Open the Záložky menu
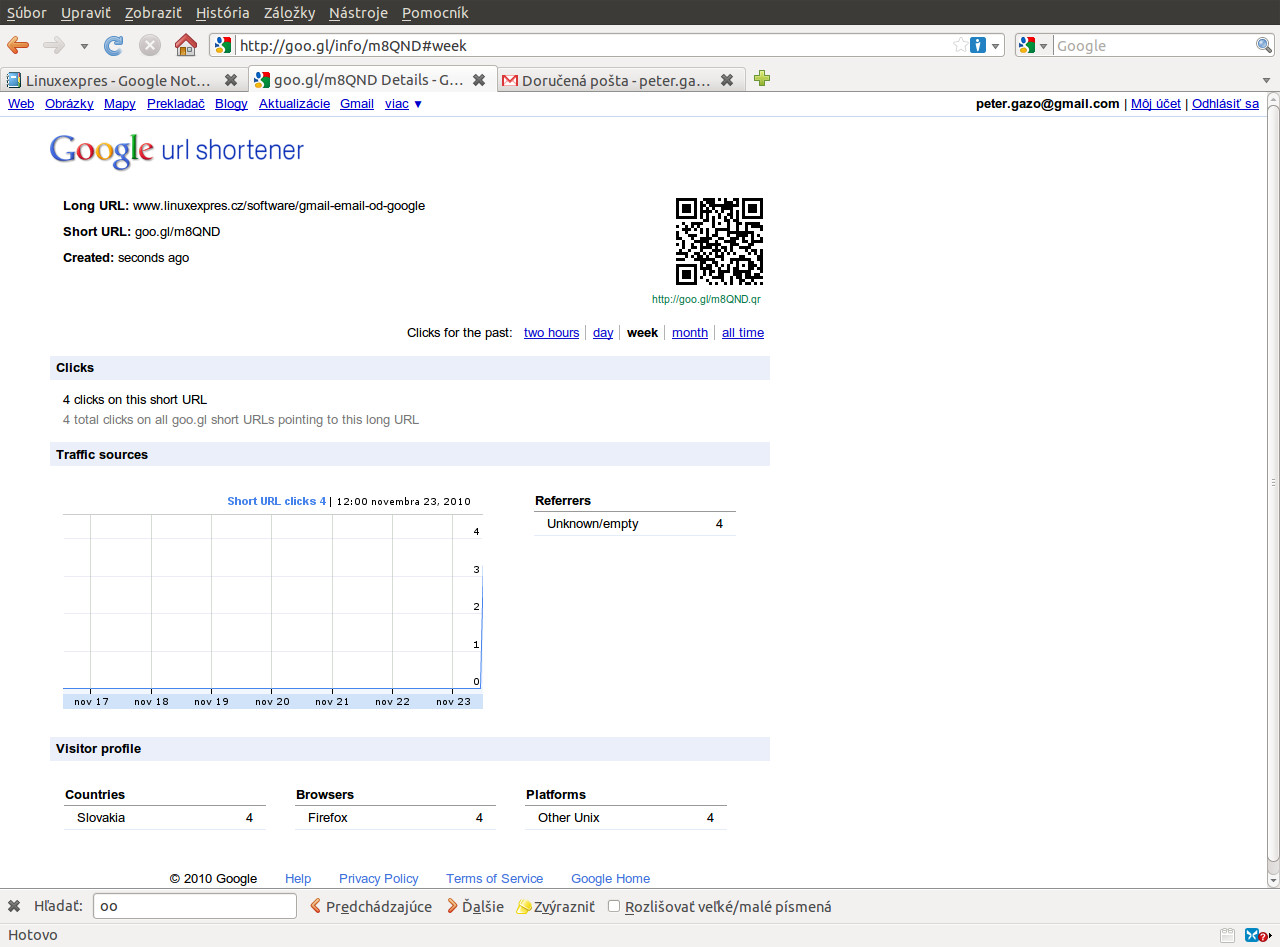The width and height of the screenshot is (1280, 947). tap(290, 13)
